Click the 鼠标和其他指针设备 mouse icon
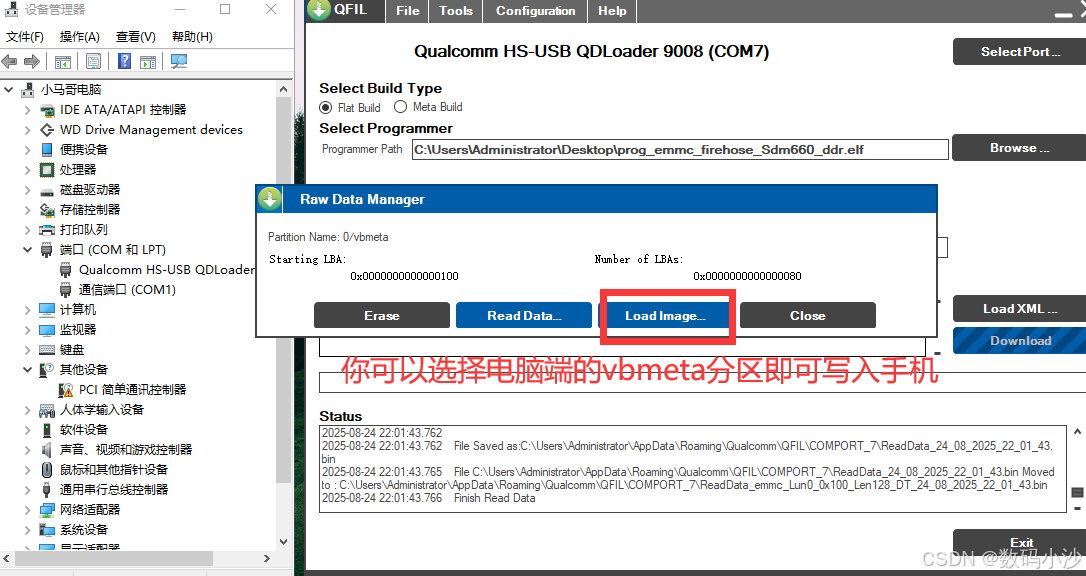 click(47, 470)
